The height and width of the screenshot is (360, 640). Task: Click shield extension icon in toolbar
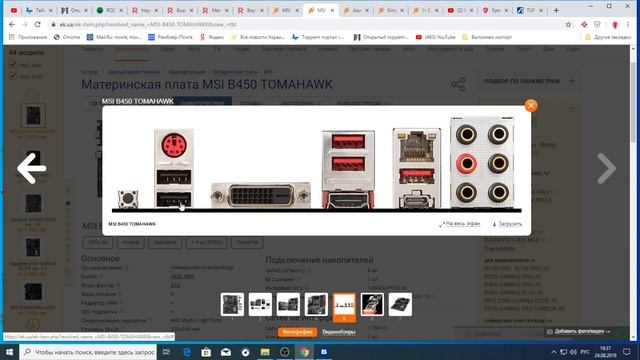(x=597, y=24)
